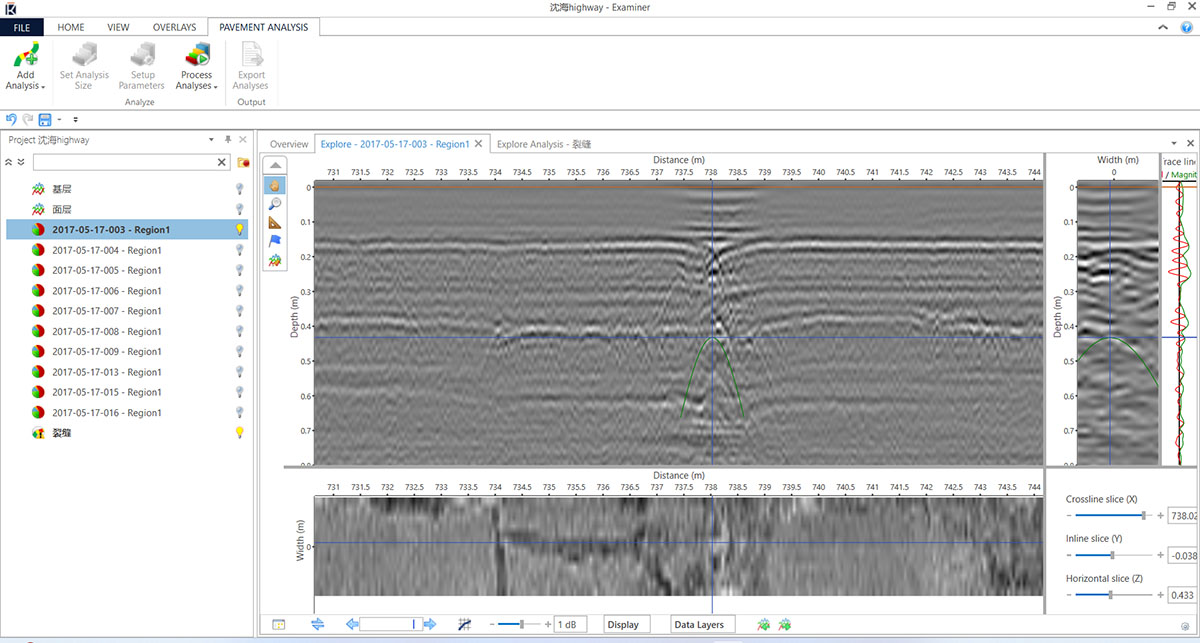Toggle visibility bulb for 裂缝 item
This screenshot has width=1200, height=643.
(240, 433)
